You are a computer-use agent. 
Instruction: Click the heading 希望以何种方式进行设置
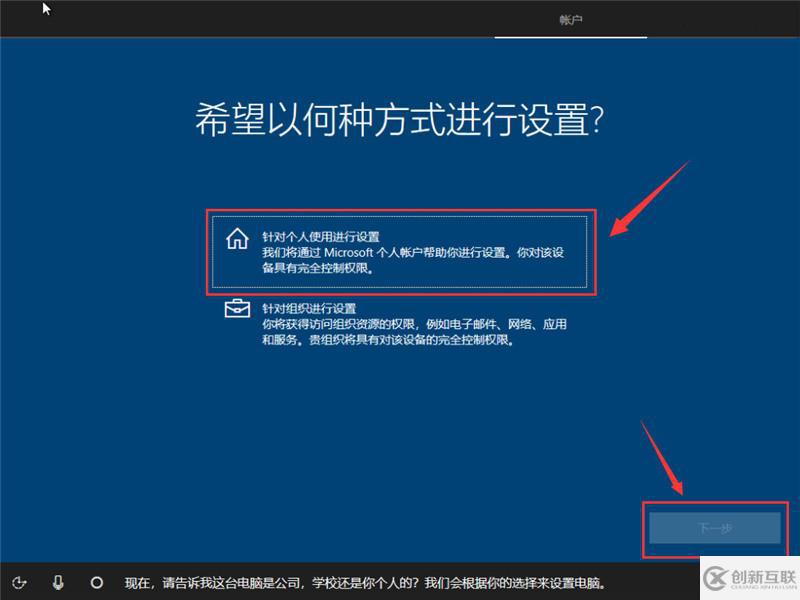(x=400, y=118)
